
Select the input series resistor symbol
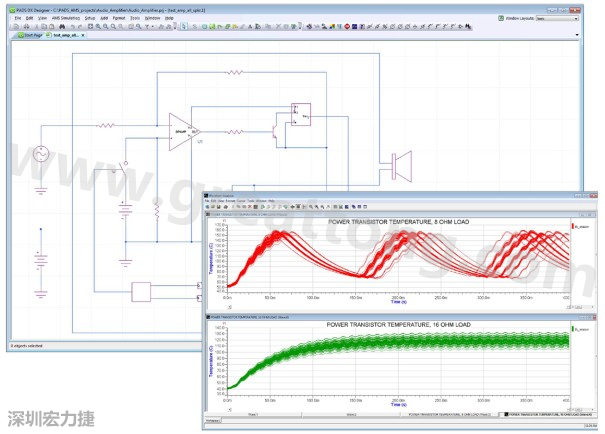108,126
